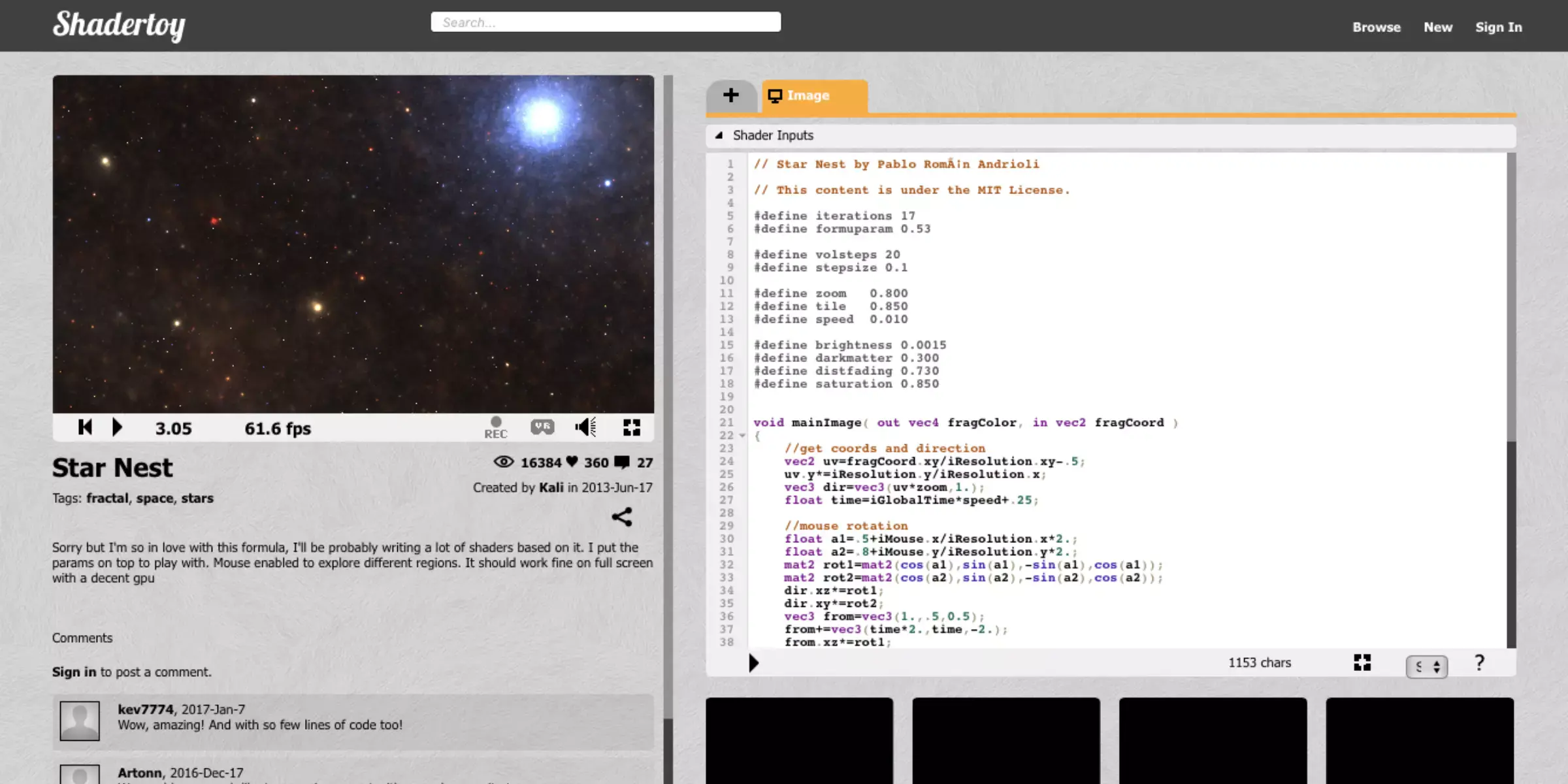Click the left page column scrollbar
The image size is (1568, 784).
(x=668, y=429)
